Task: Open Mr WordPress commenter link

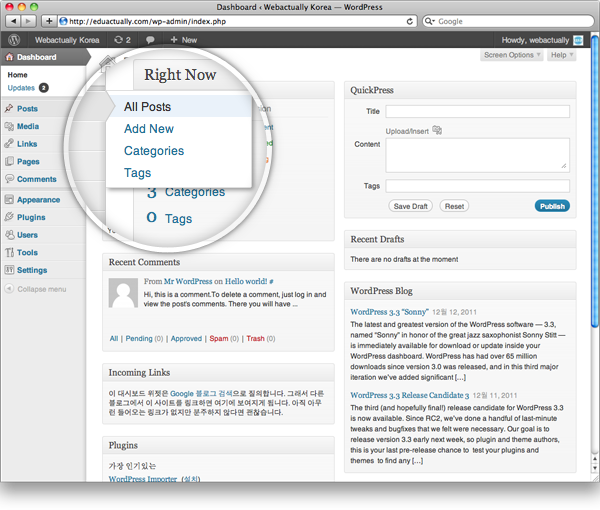Action: click(x=188, y=281)
